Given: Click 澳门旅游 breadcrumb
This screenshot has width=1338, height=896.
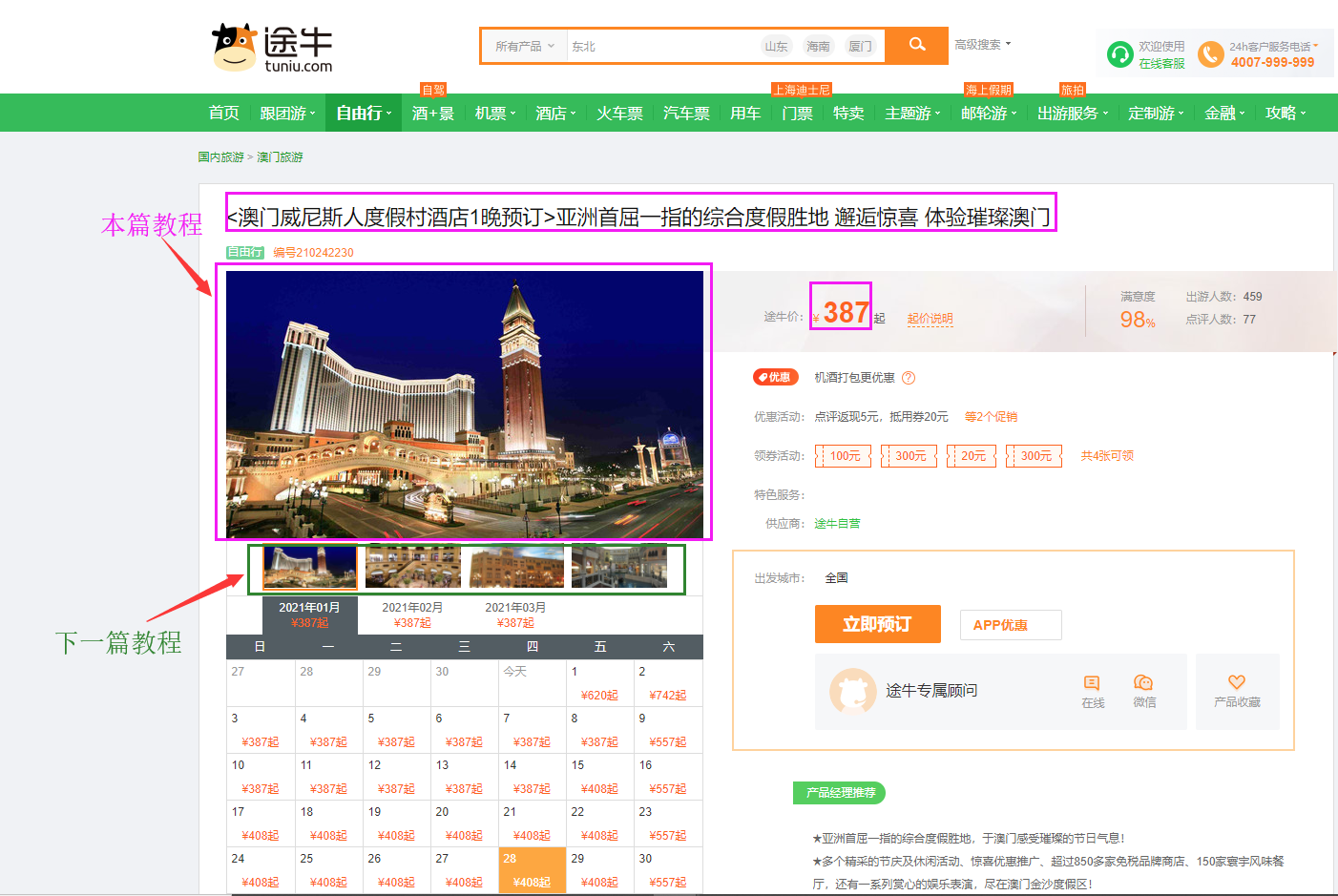Looking at the screenshot, I should tap(280, 157).
